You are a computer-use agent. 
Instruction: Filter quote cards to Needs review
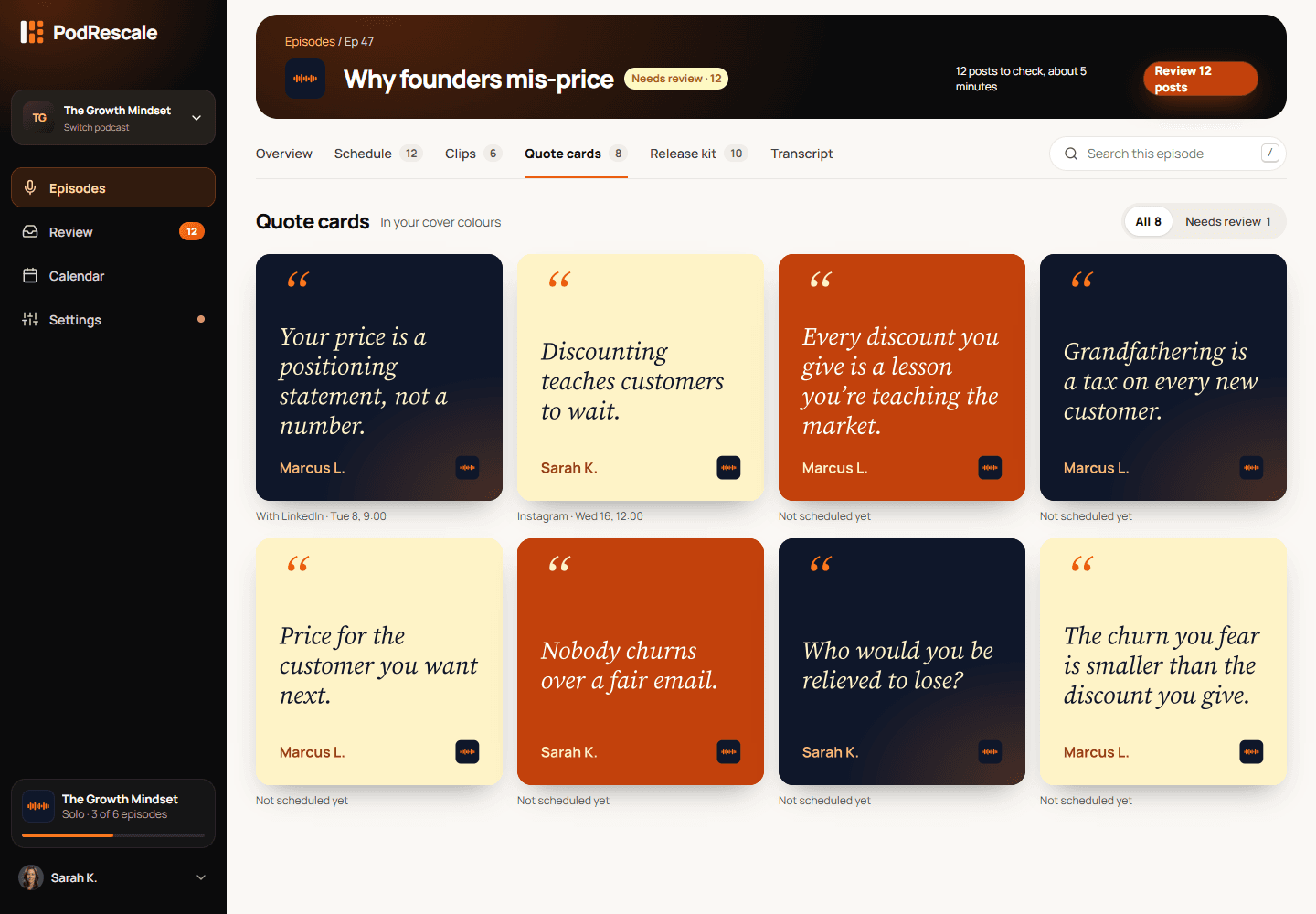point(1227,221)
